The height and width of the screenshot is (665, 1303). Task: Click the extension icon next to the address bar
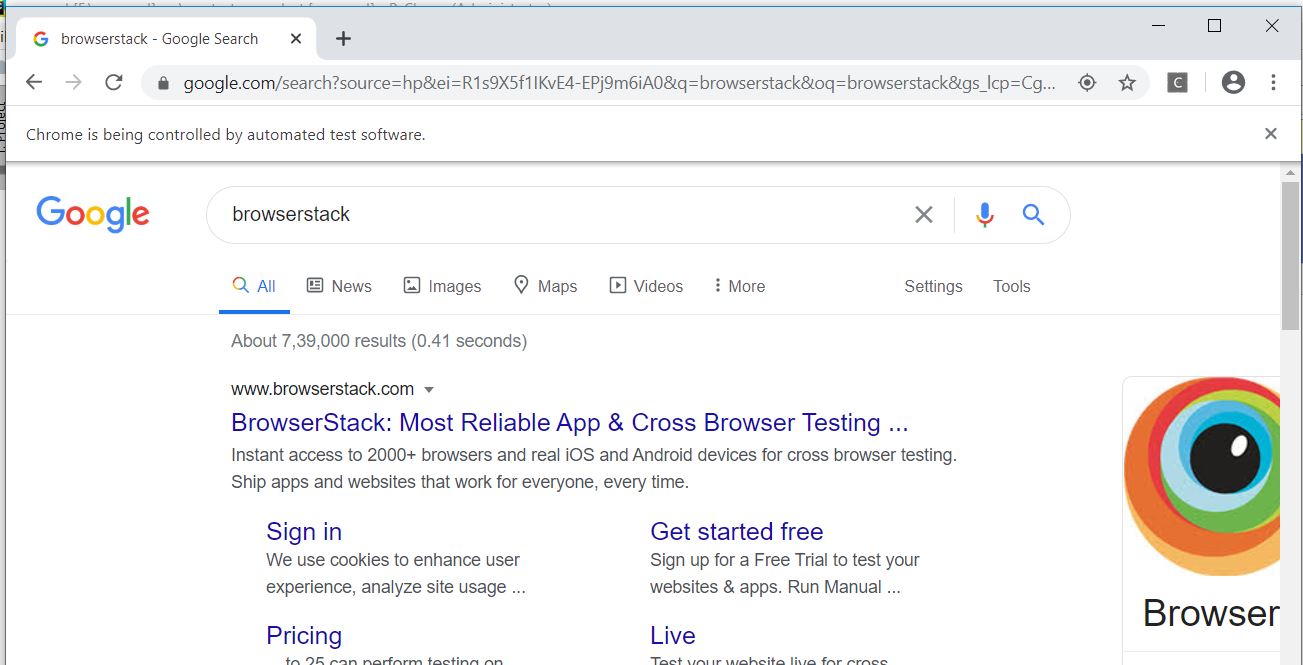coord(1177,83)
